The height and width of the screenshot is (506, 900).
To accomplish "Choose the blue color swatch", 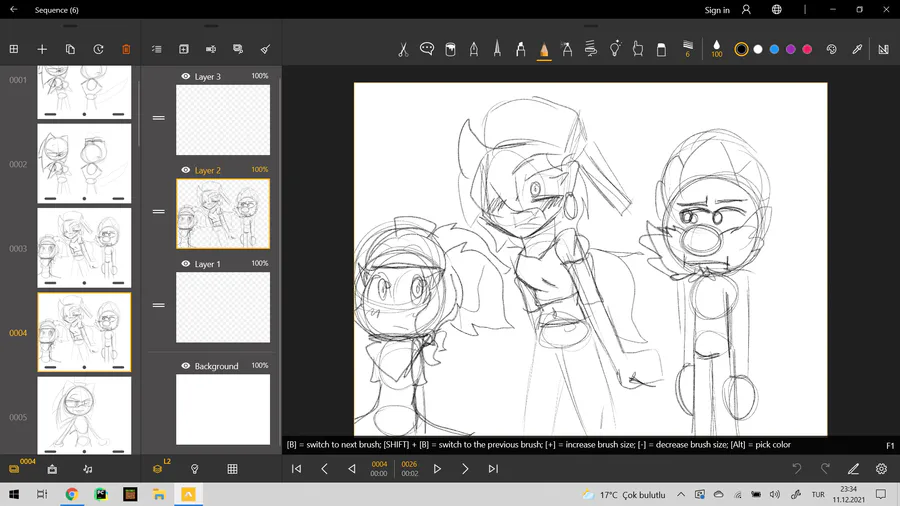I will click(774, 49).
